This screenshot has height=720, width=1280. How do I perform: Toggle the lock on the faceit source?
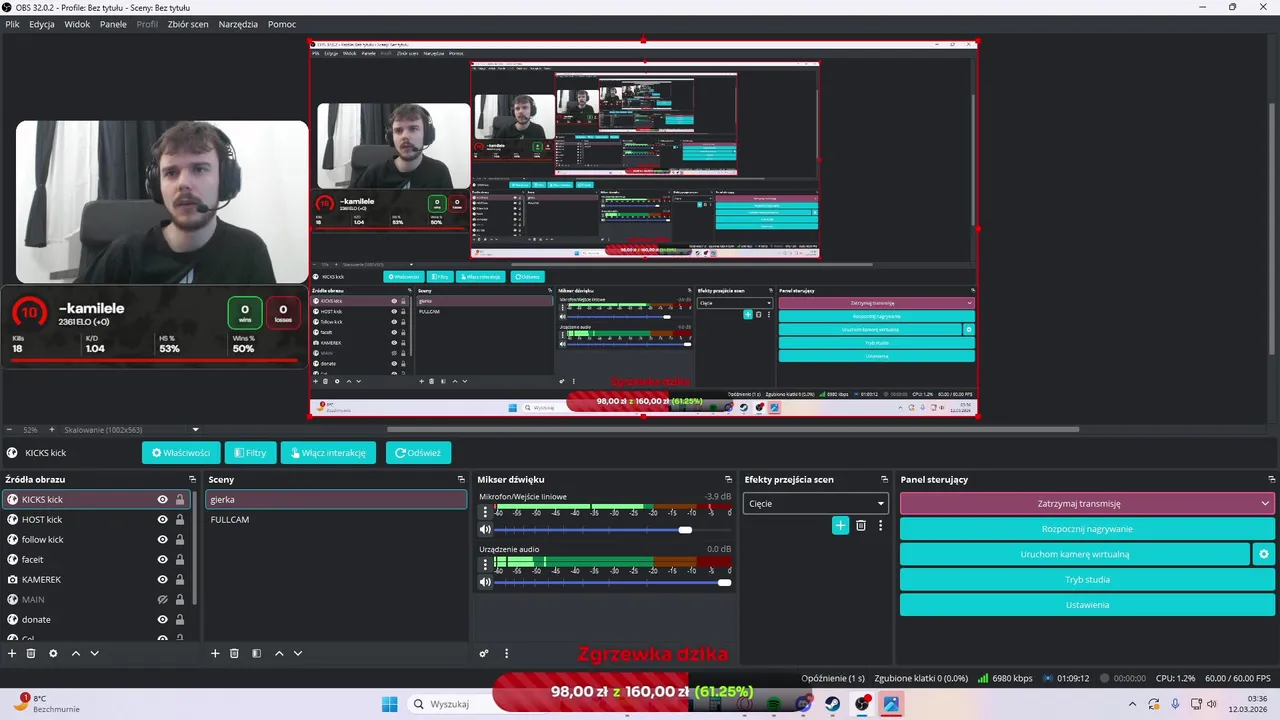tap(180, 559)
